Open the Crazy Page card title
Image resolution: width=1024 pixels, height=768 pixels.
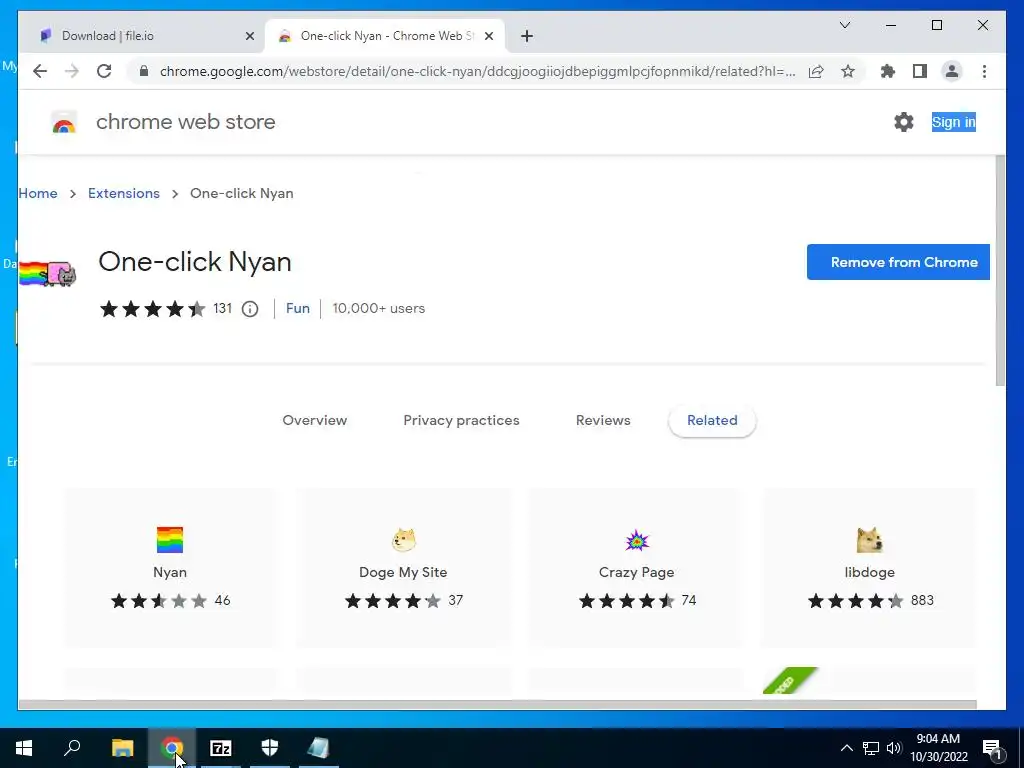tap(636, 572)
